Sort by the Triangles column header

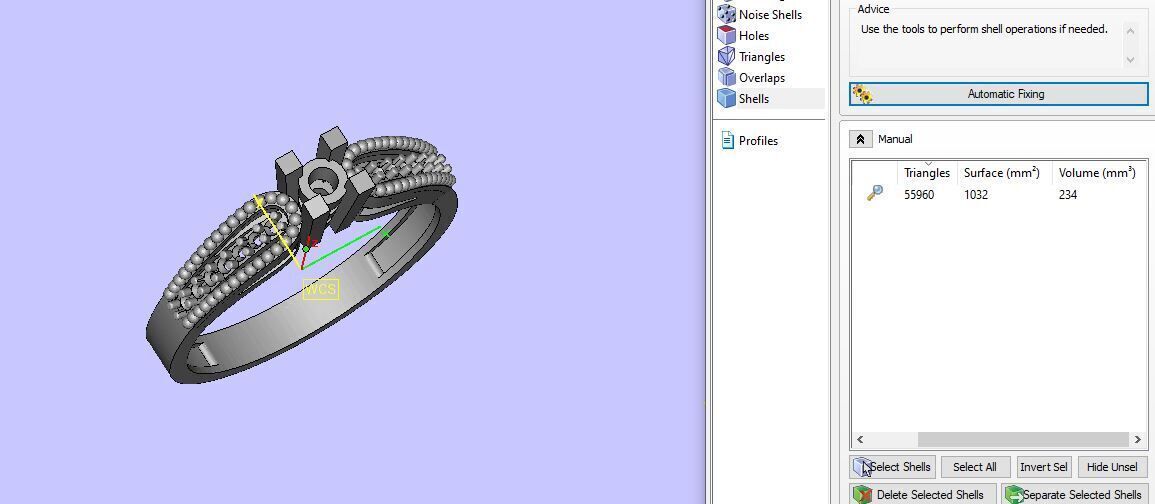927,173
